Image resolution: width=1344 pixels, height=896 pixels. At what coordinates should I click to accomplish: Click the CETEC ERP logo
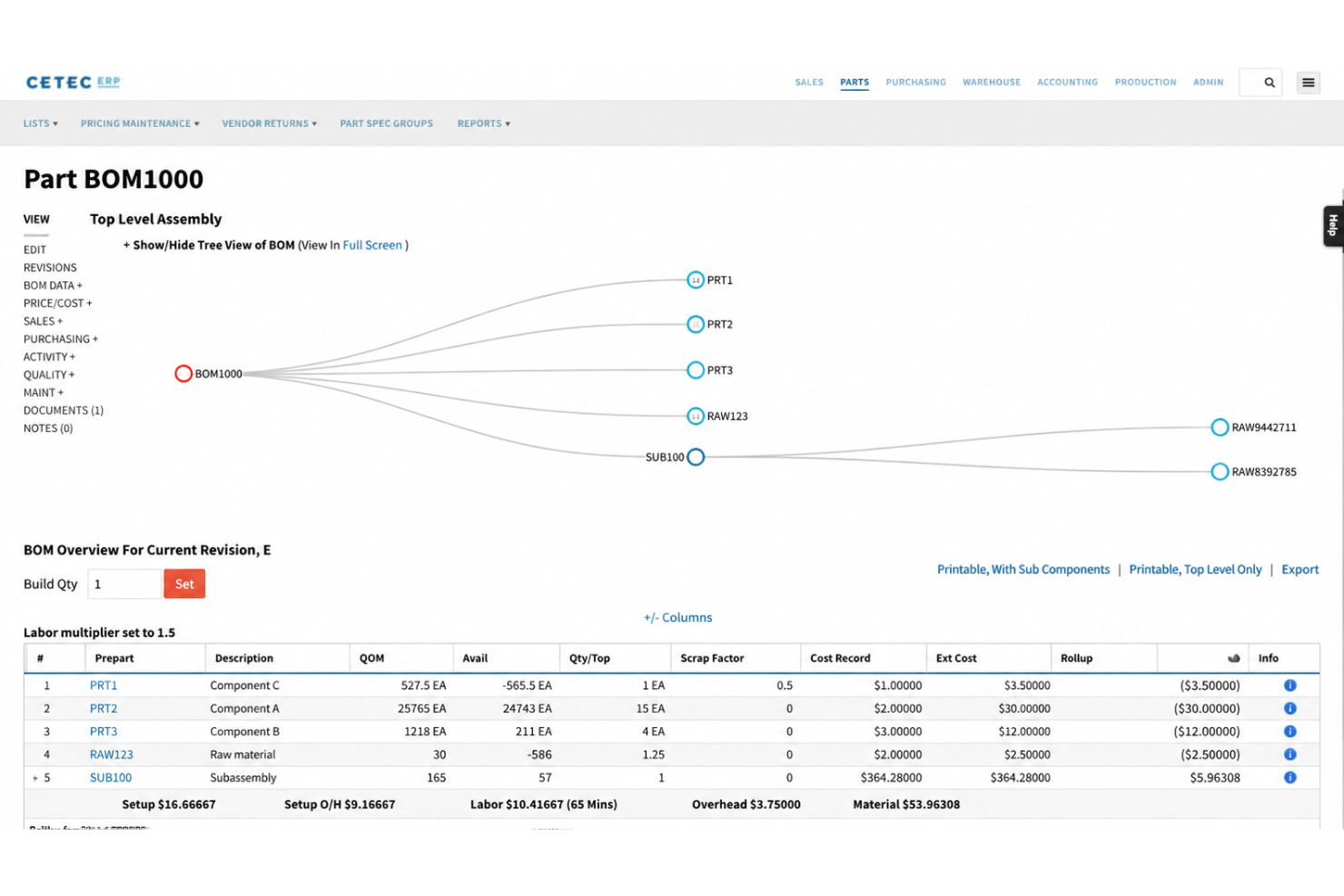coord(74,83)
